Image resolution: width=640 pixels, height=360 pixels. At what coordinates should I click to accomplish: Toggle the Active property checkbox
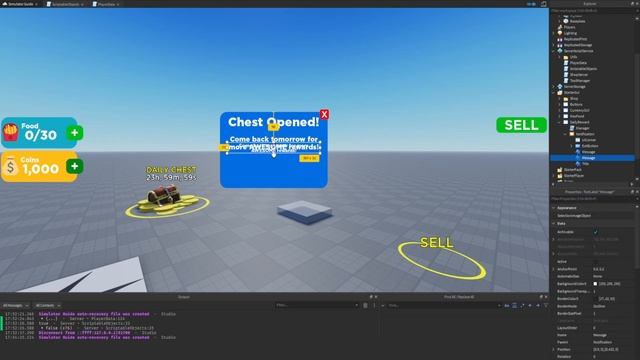pyautogui.click(x=596, y=262)
